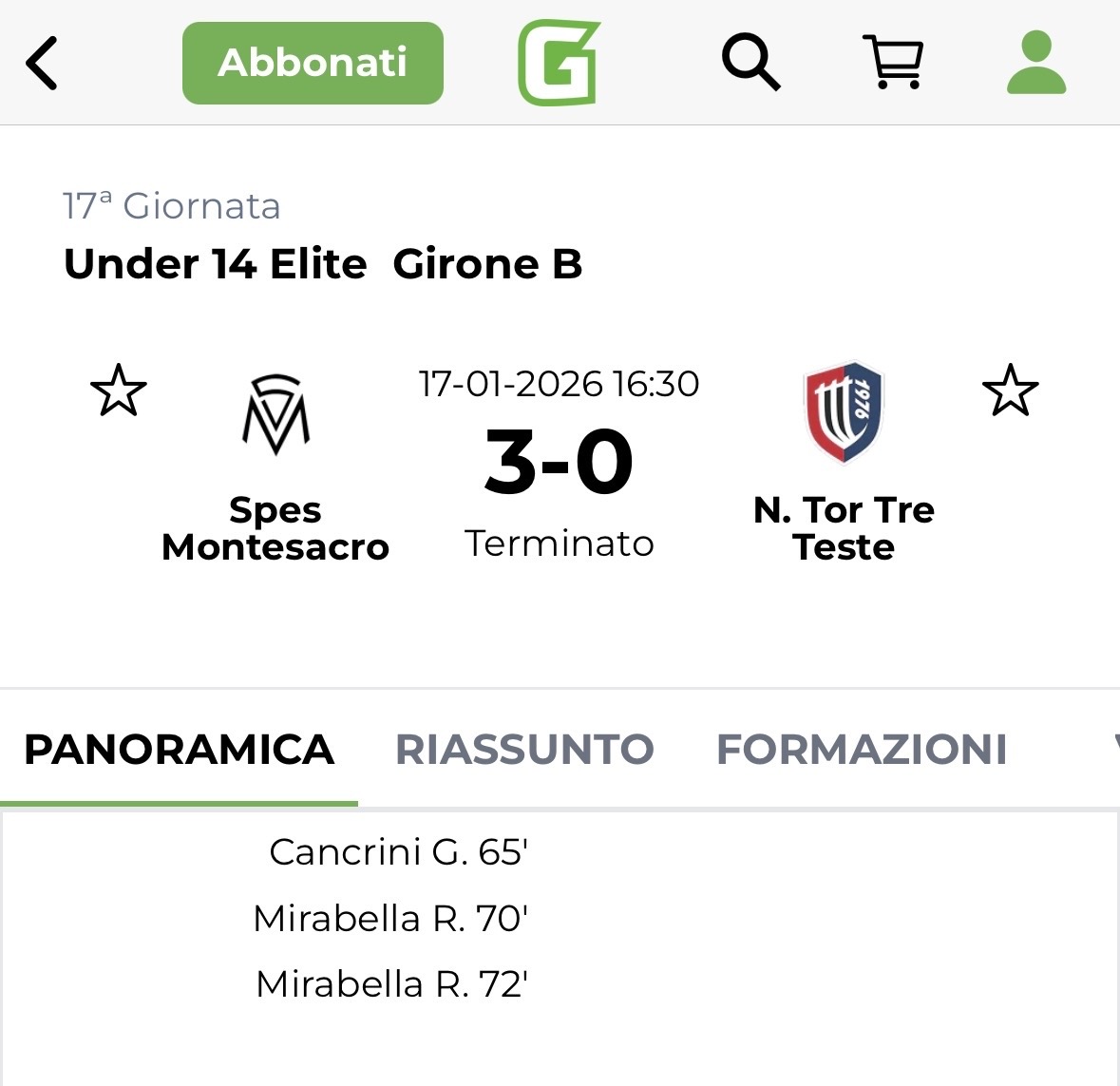Tap the back arrow icon
The image size is (1120, 1086).
(42, 63)
